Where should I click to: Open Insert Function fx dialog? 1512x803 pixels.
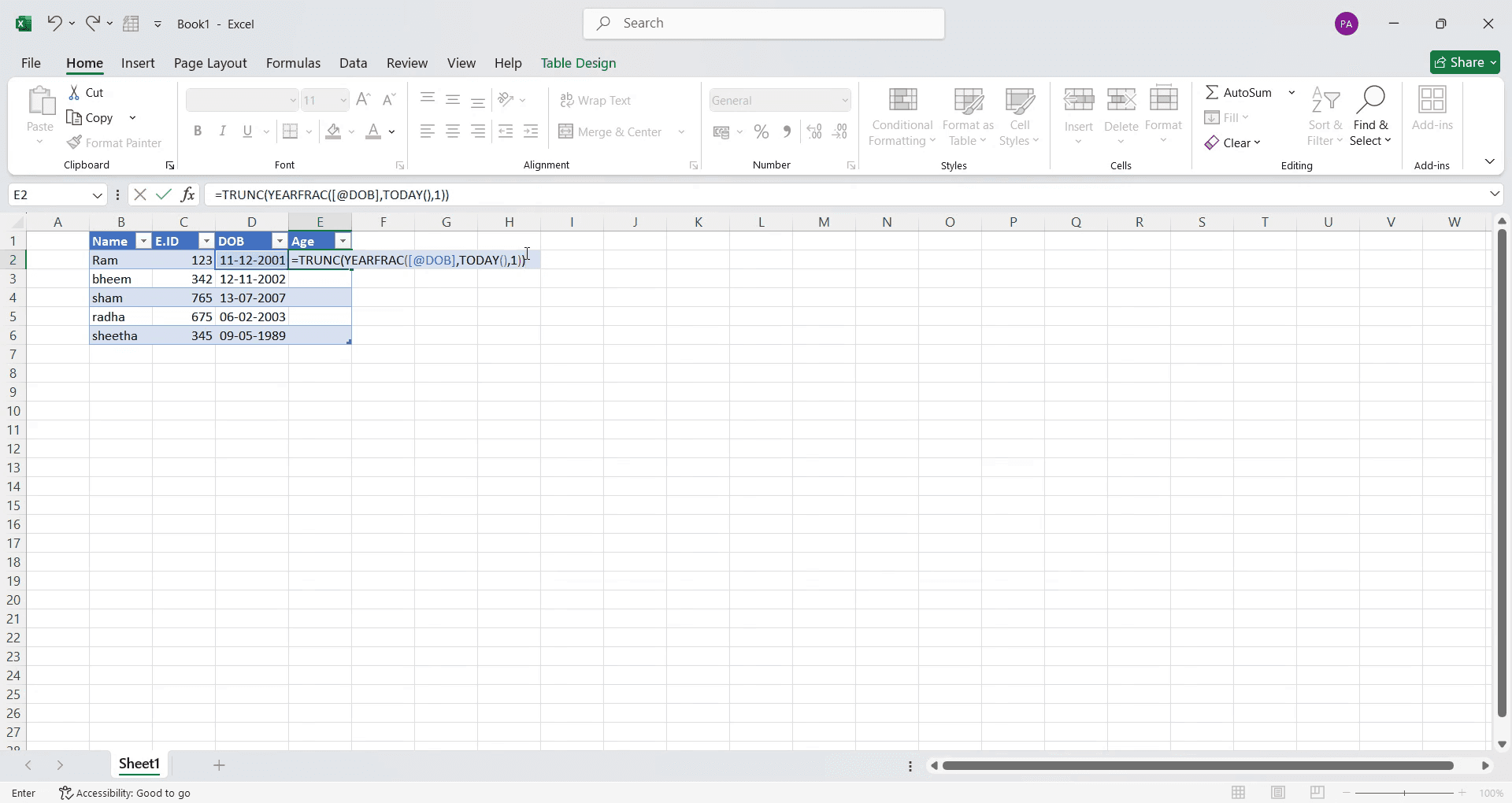tap(187, 194)
